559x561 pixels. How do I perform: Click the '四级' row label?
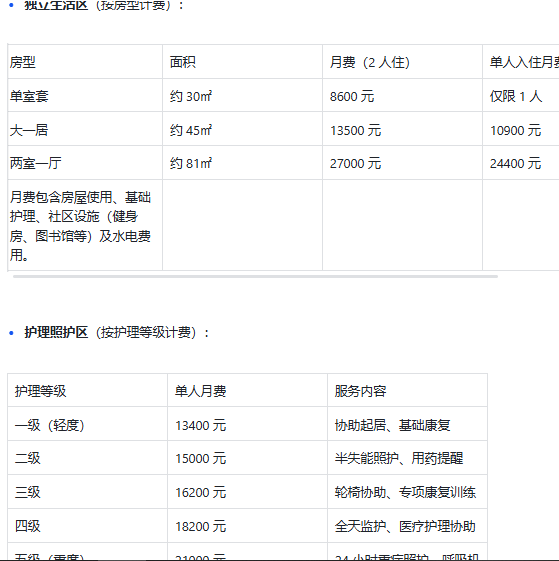click(87, 526)
